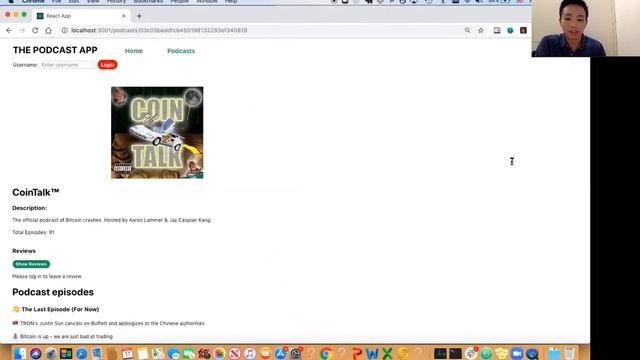The height and width of the screenshot is (360, 640).
Task: Click the Total Episodes: 91 text
Action: point(33,232)
